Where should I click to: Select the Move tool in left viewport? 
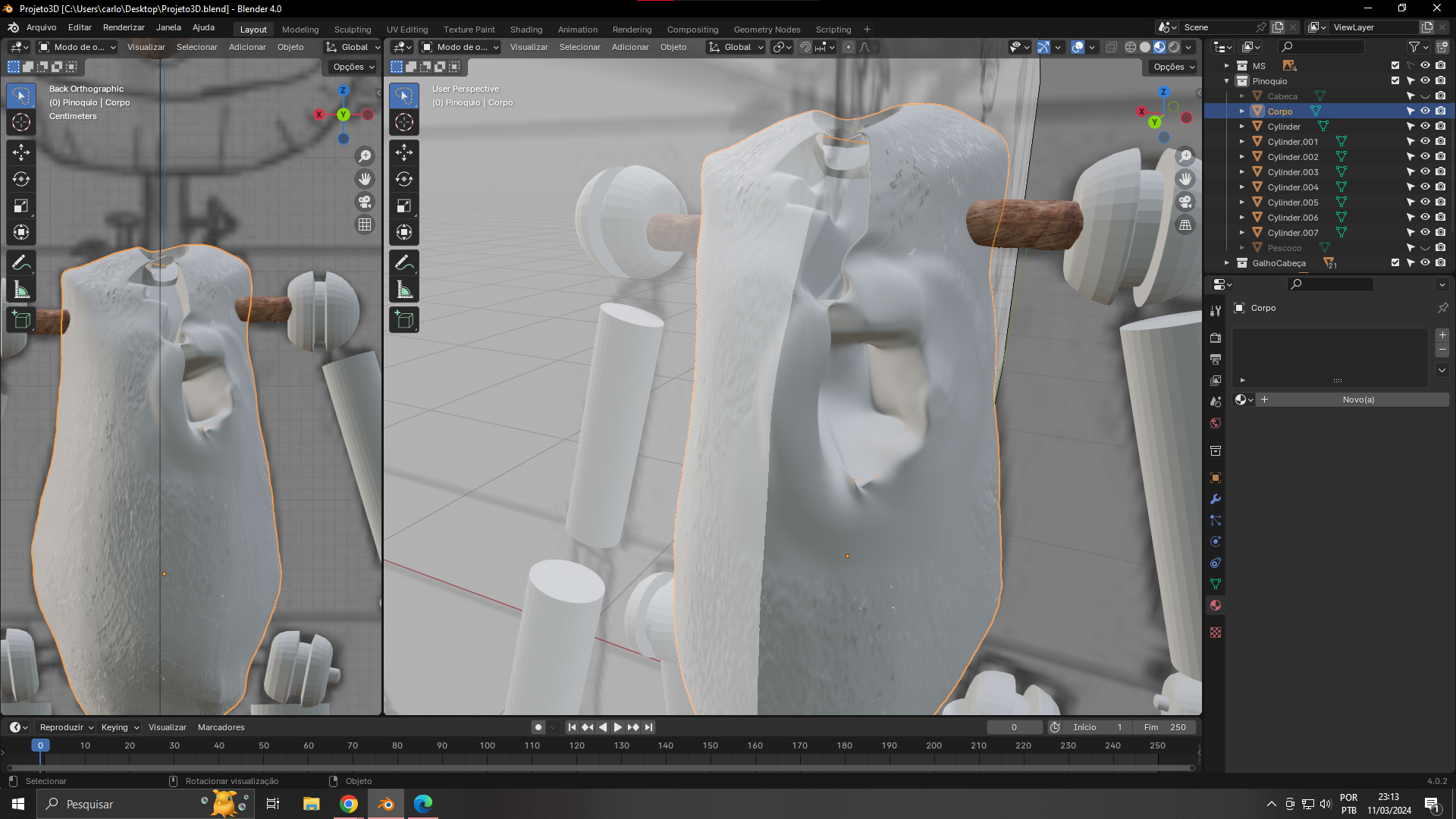[x=21, y=152]
